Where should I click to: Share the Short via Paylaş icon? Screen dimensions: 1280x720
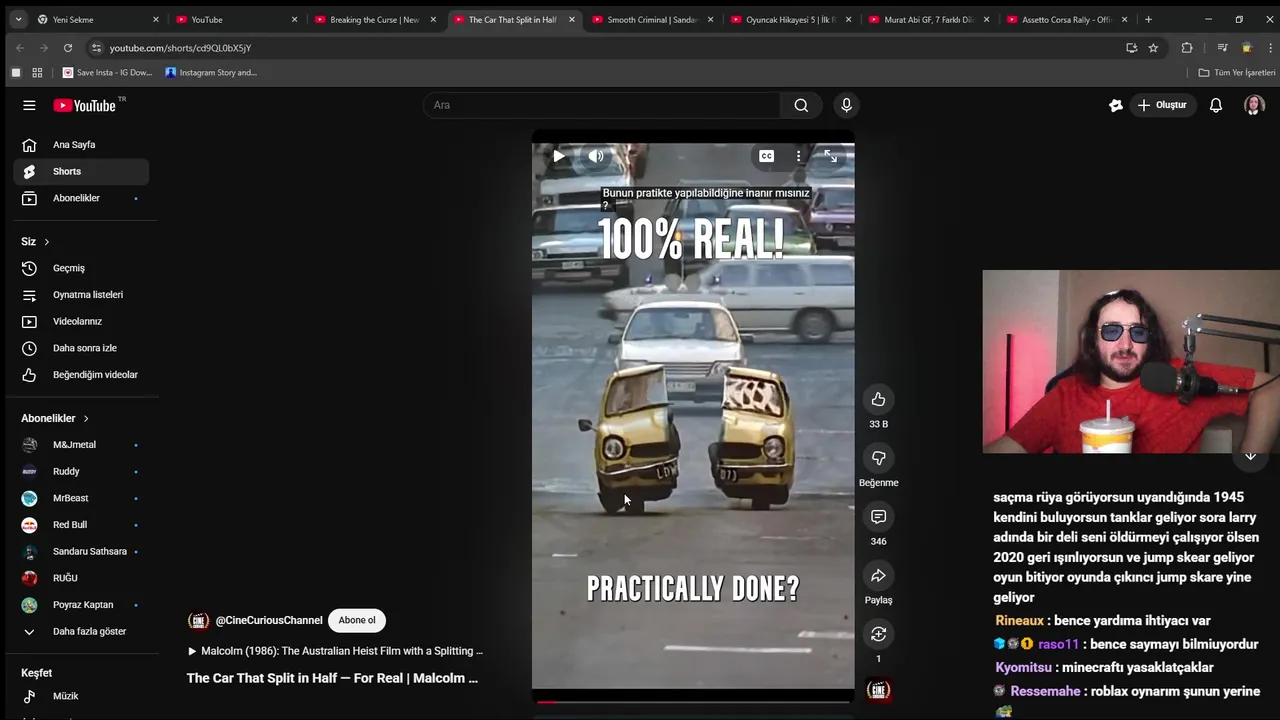tap(878, 576)
